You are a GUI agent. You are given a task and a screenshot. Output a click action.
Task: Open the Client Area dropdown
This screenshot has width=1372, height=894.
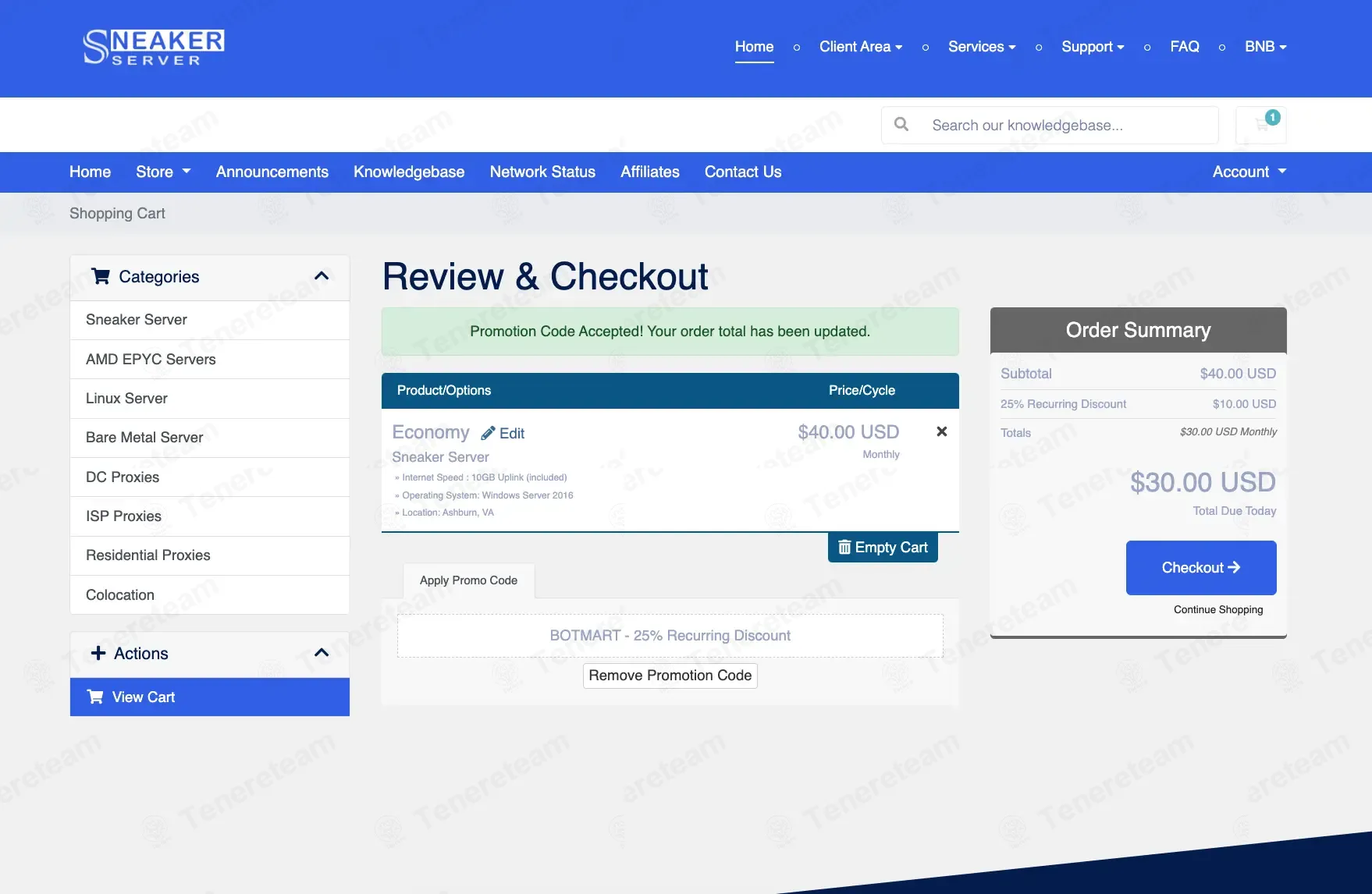point(861,47)
